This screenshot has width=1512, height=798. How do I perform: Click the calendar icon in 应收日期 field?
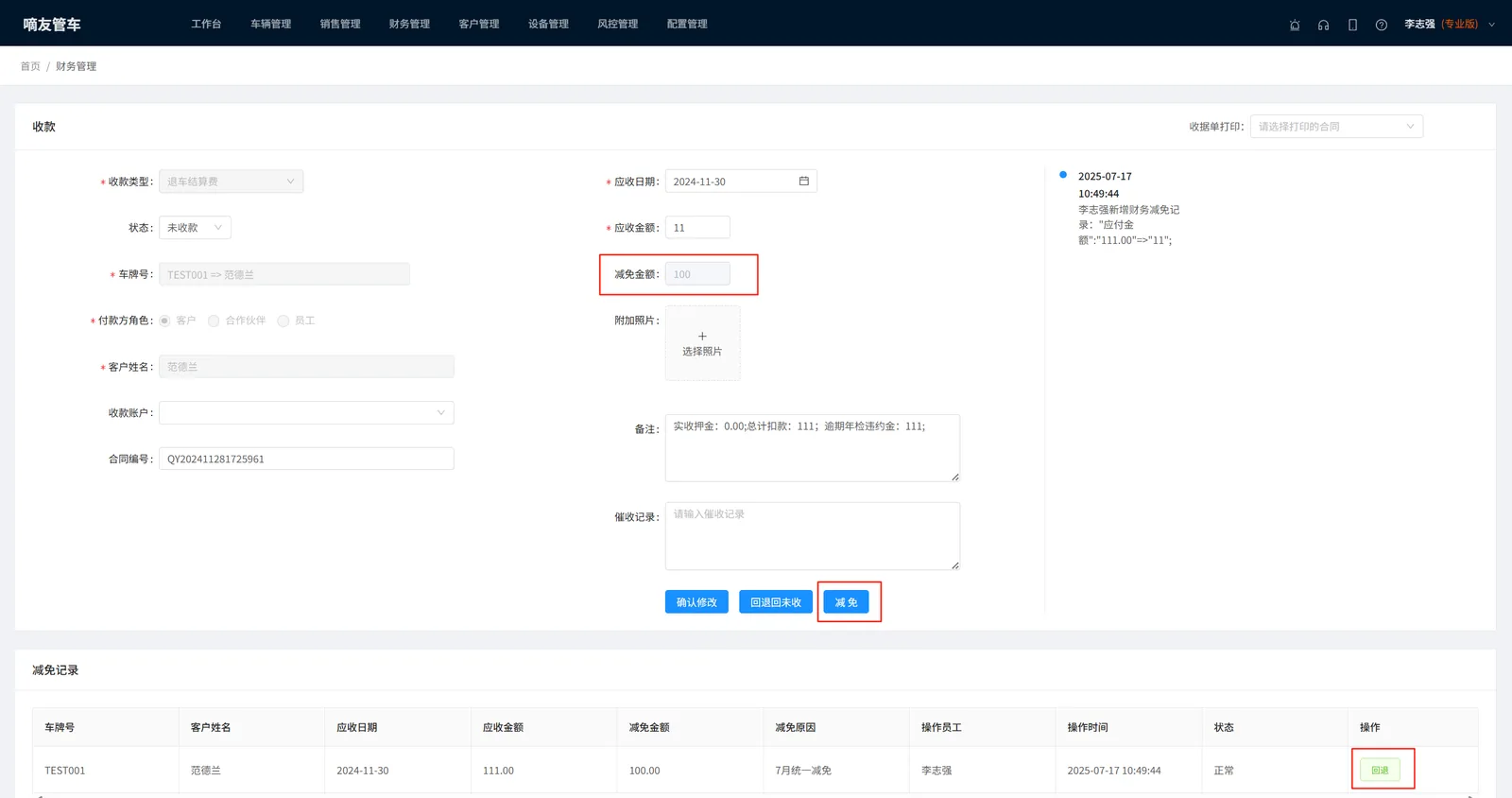pyautogui.click(x=804, y=181)
